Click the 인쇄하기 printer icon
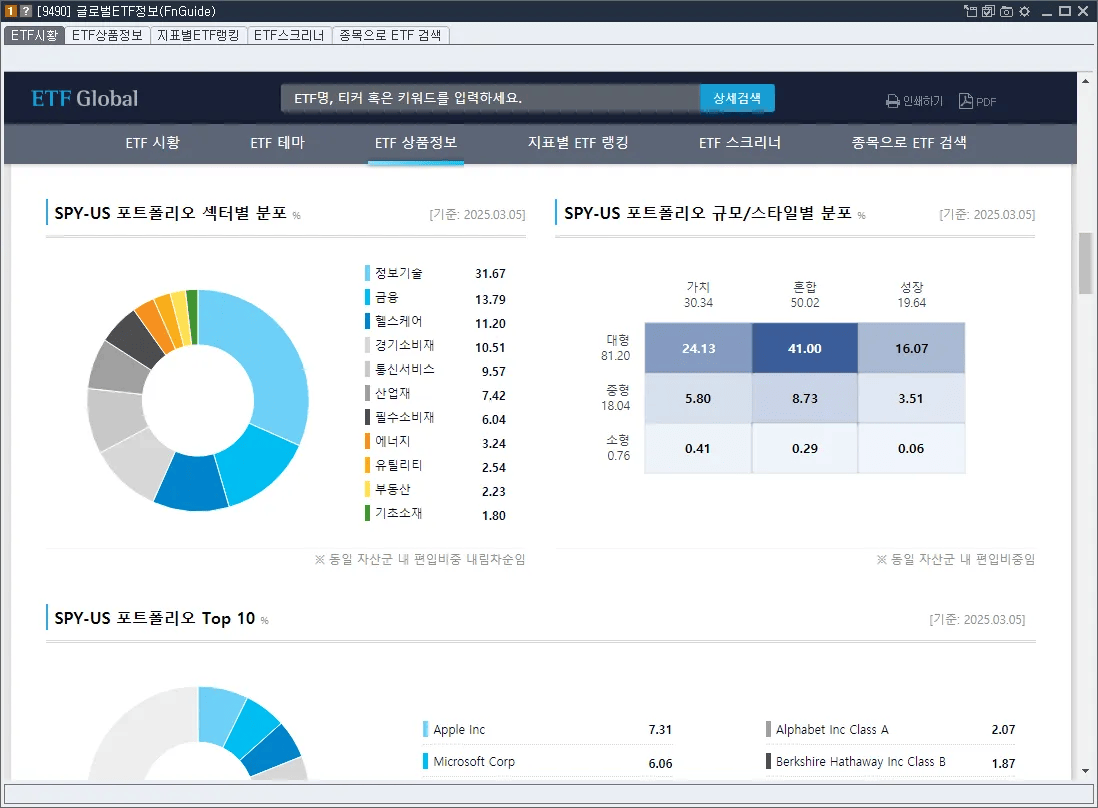1098x808 pixels. coord(893,102)
